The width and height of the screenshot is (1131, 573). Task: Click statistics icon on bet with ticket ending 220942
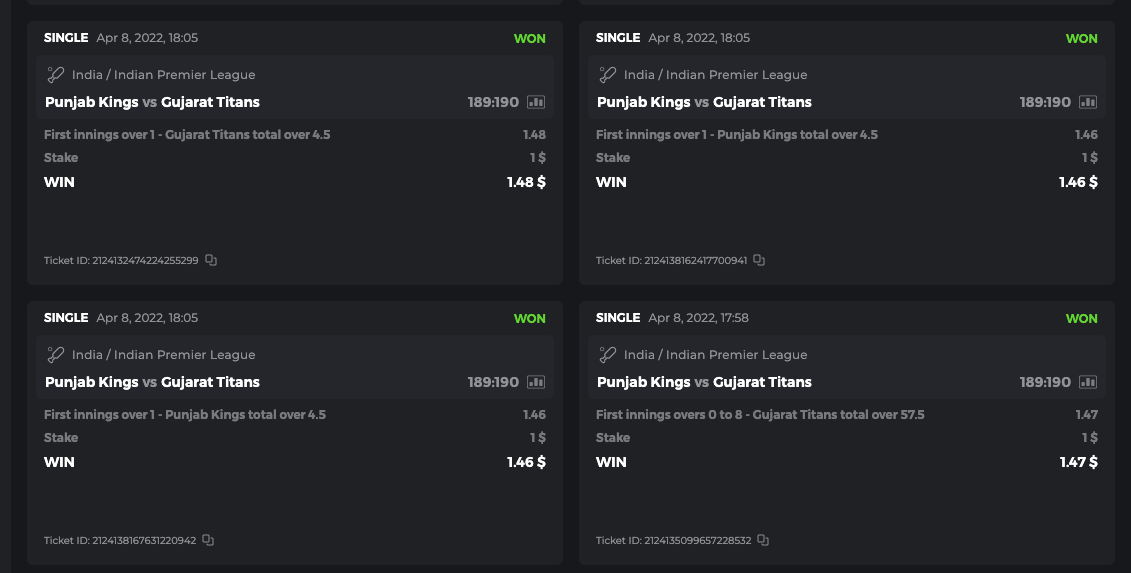pyautogui.click(x=536, y=382)
